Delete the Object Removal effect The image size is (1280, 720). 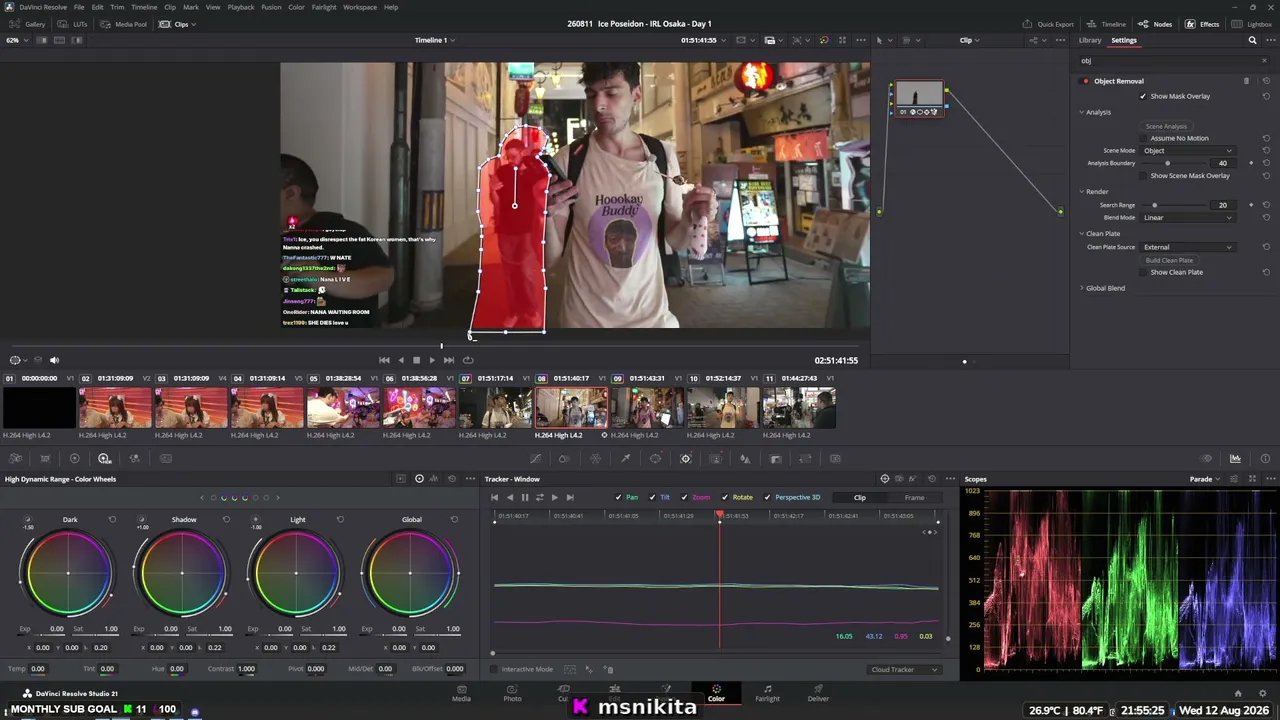coord(1246,81)
